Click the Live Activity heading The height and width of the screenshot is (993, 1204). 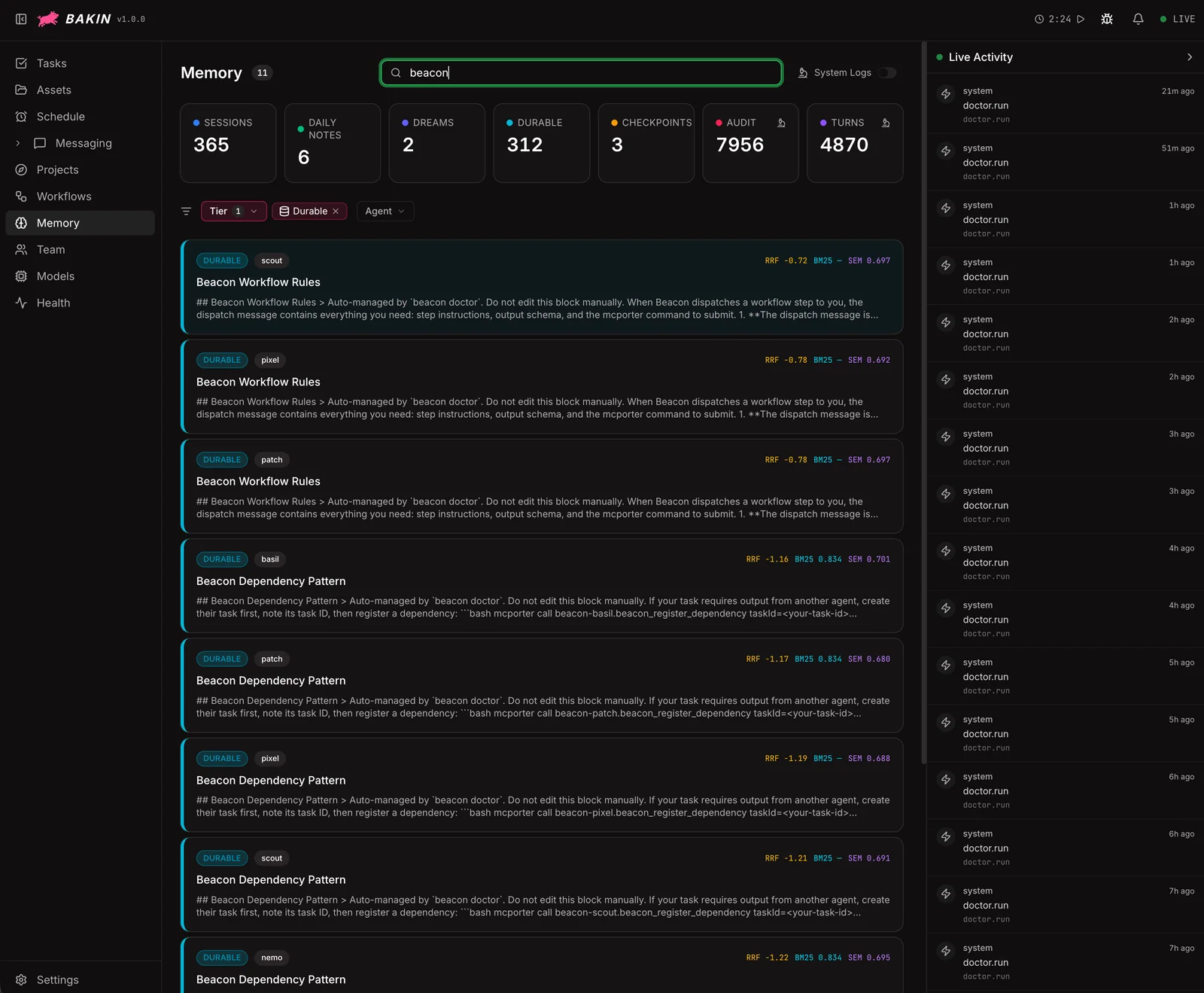[981, 57]
